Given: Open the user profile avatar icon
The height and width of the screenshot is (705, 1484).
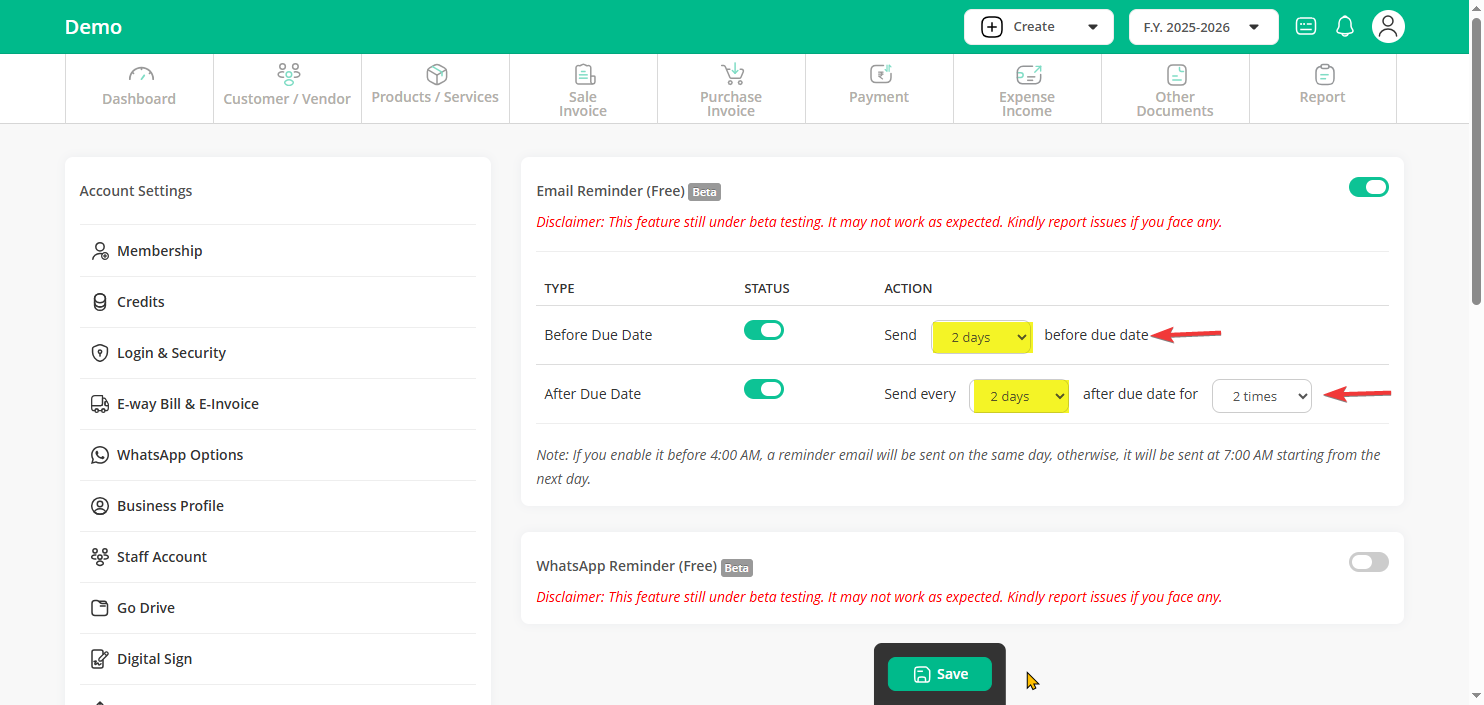Looking at the screenshot, I should click(x=1387, y=27).
